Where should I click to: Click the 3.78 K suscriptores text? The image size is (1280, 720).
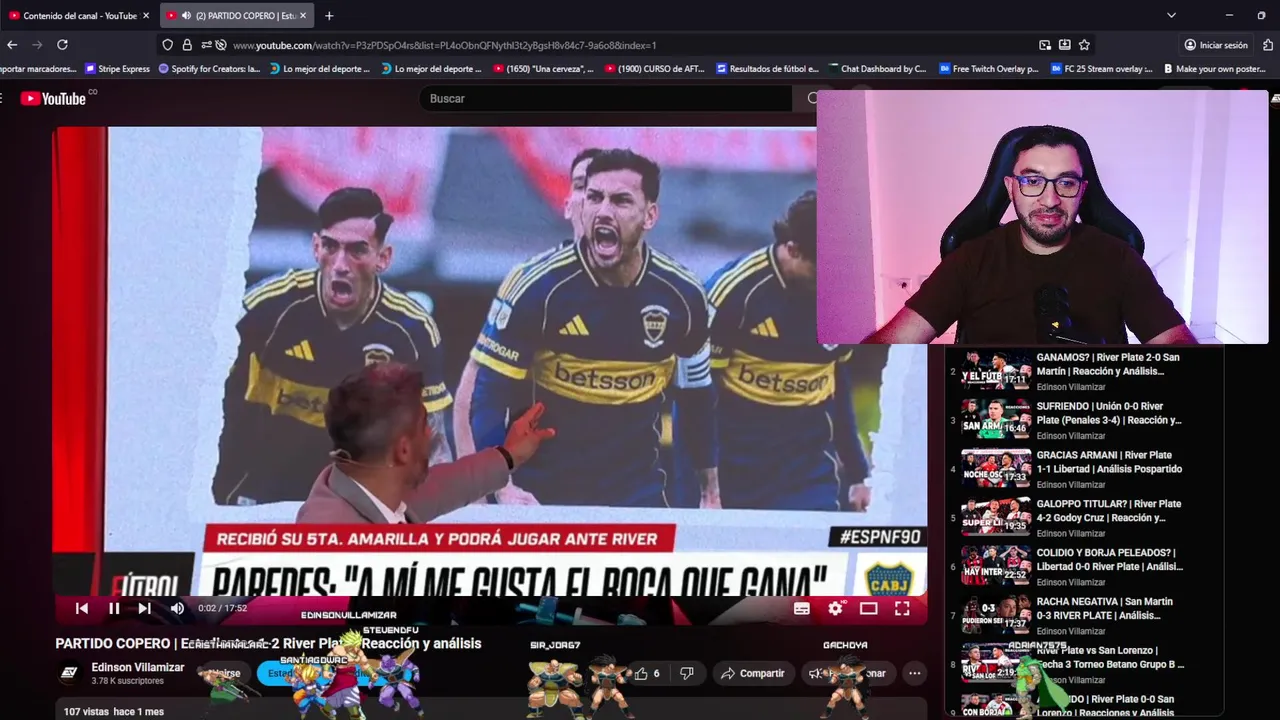click(x=127, y=681)
